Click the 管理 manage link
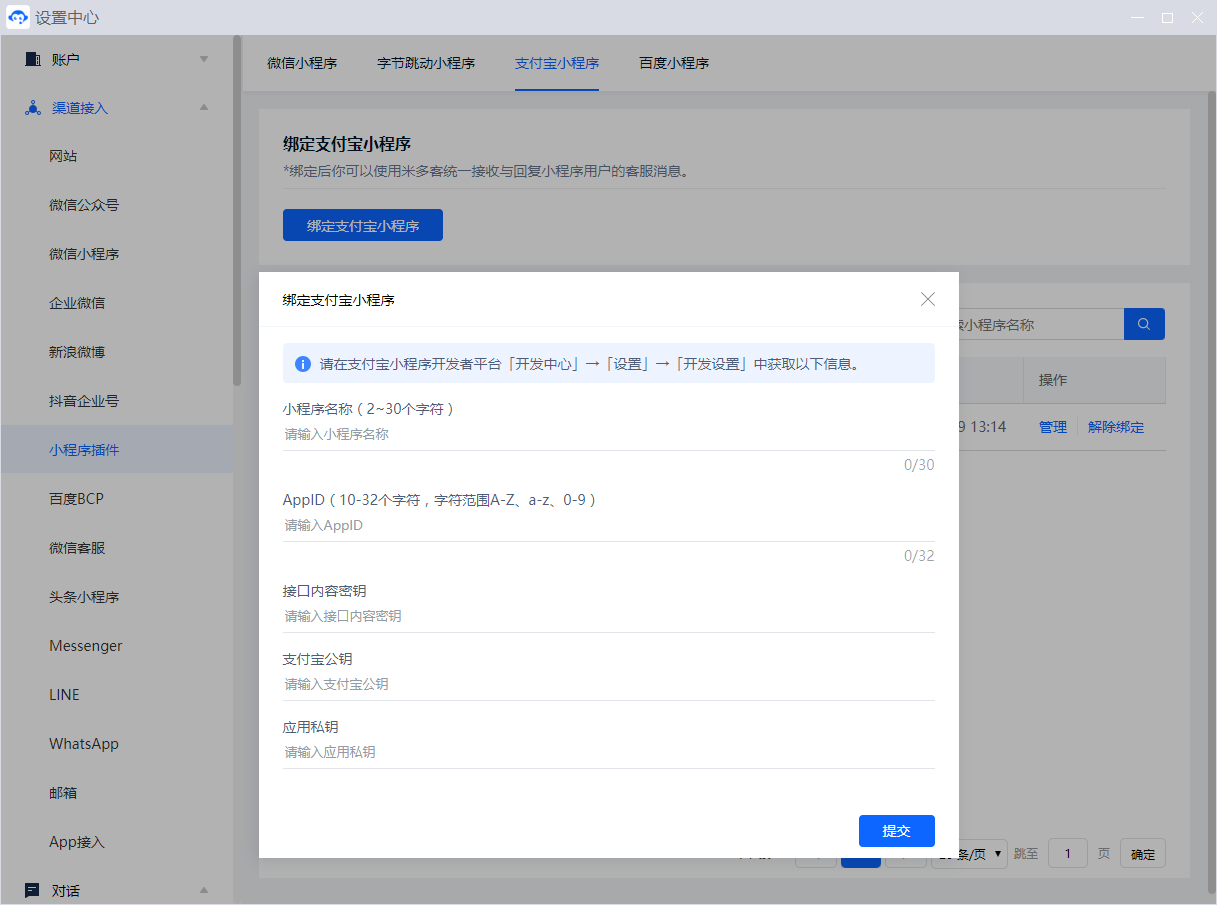1217x905 pixels. (1052, 427)
